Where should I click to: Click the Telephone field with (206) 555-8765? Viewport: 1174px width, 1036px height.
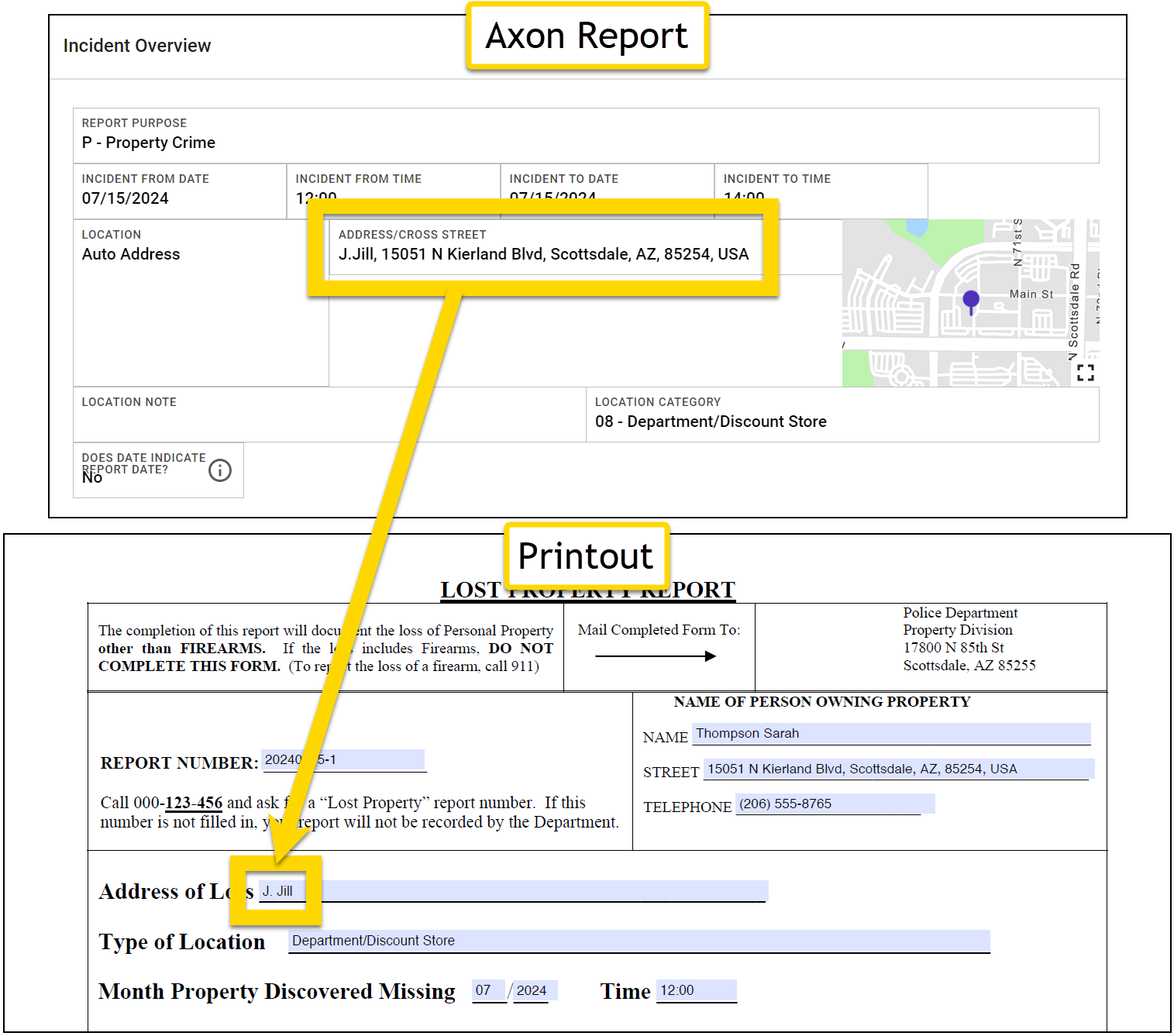point(834,804)
